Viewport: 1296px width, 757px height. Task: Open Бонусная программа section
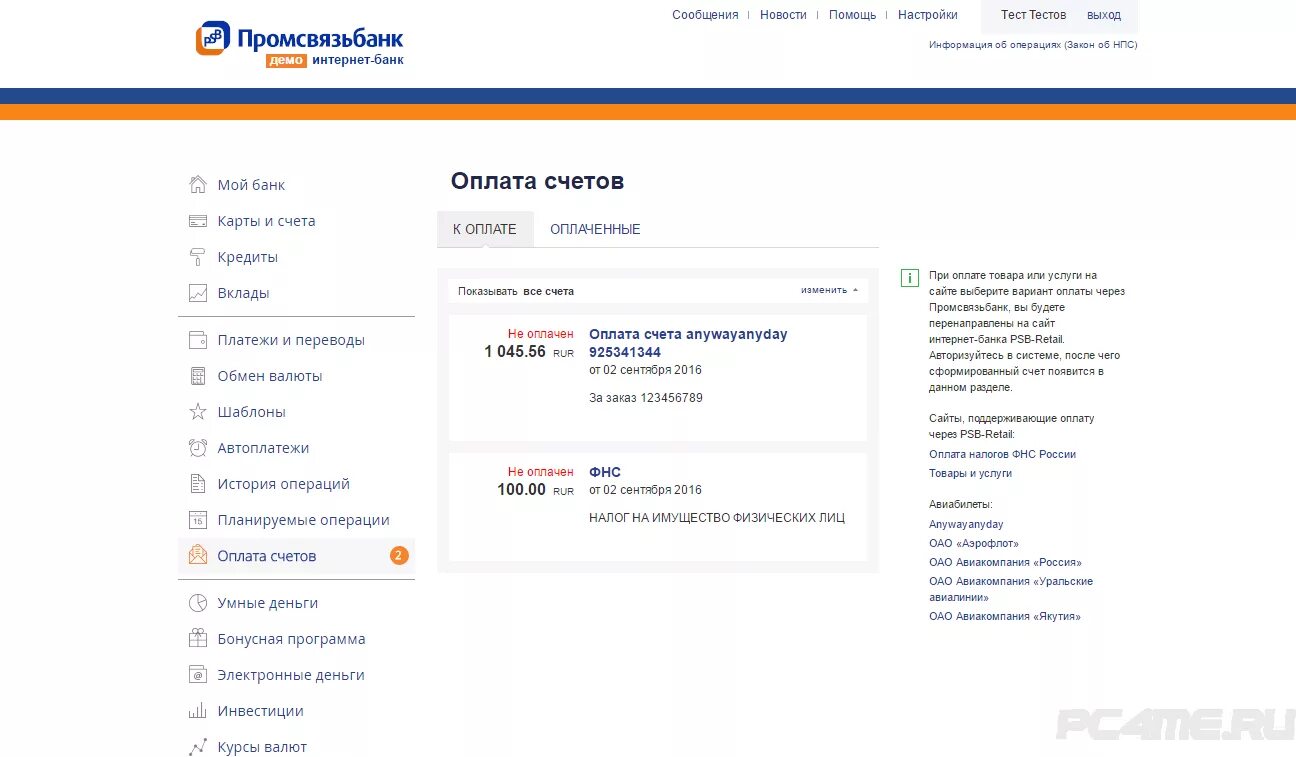point(291,639)
